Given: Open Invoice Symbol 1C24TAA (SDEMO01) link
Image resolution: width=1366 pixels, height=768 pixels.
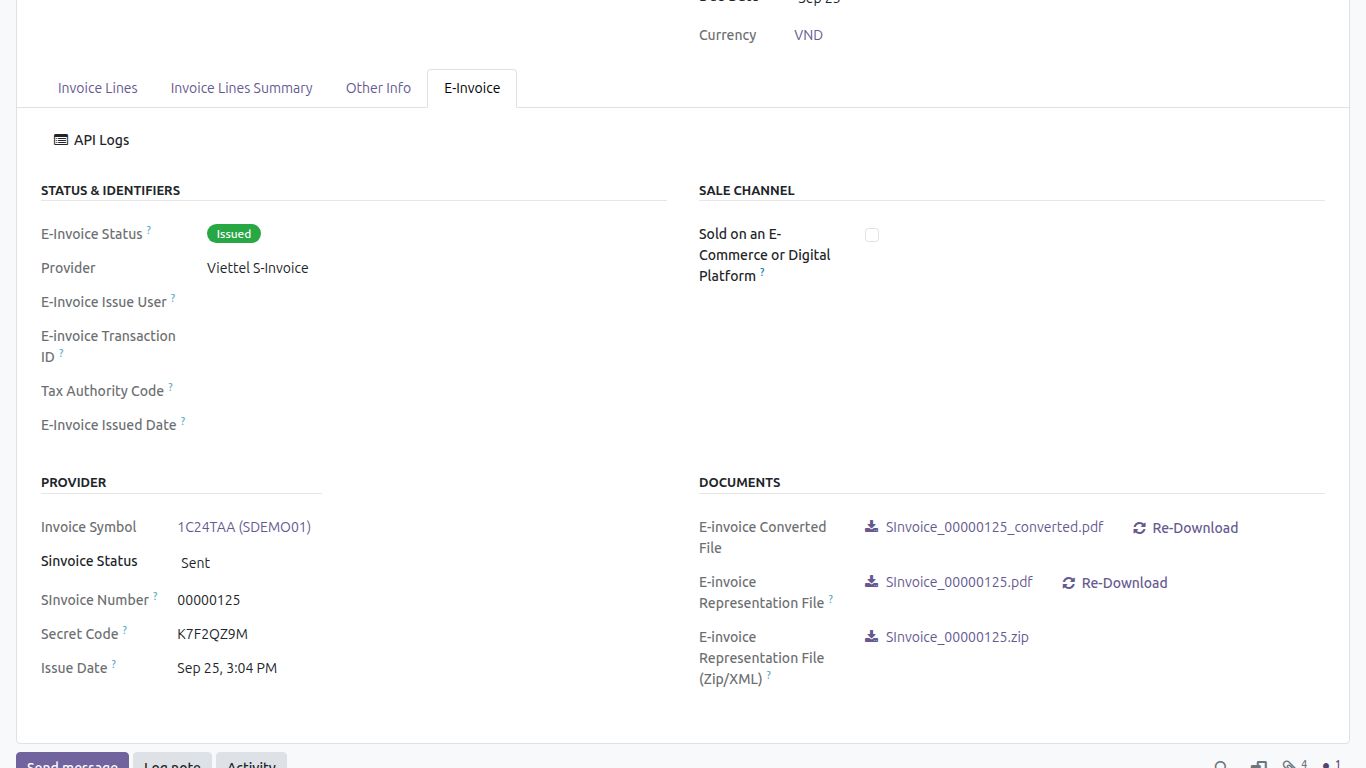Looking at the screenshot, I should pyautogui.click(x=244, y=527).
